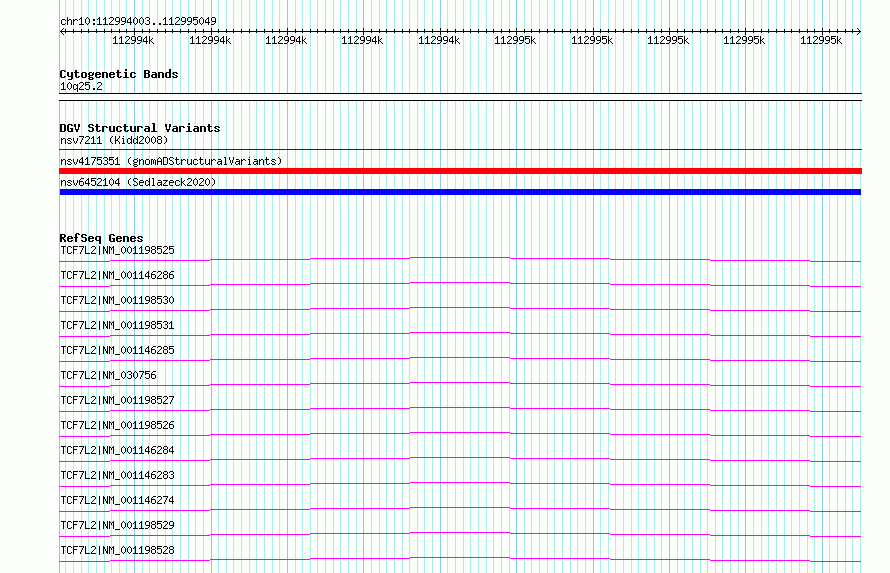Select the TCF7L2|NM_001146284 label
Viewport: 890px width, 573px height.
point(117,450)
